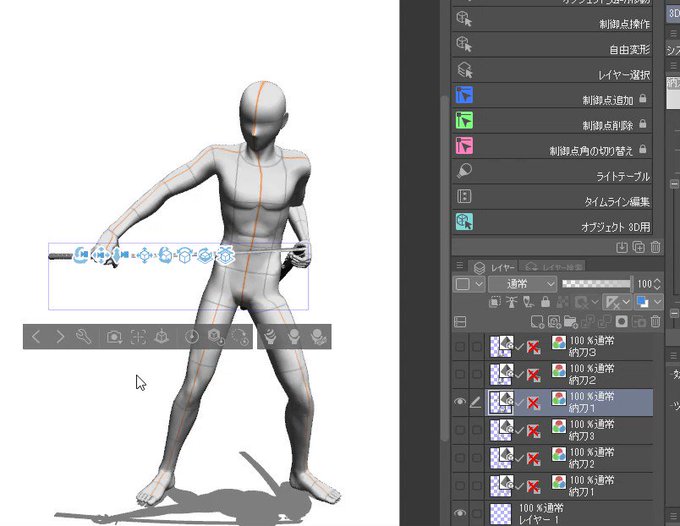This screenshot has width=680, height=526.
Task: Click the previous 3D object arrow
Action: pos(36,337)
